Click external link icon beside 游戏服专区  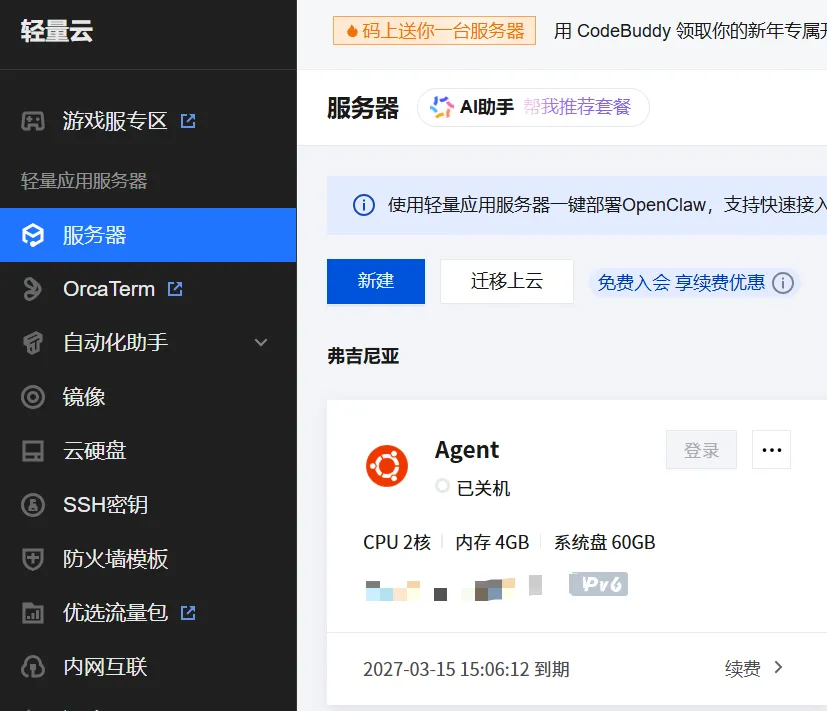(188, 121)
